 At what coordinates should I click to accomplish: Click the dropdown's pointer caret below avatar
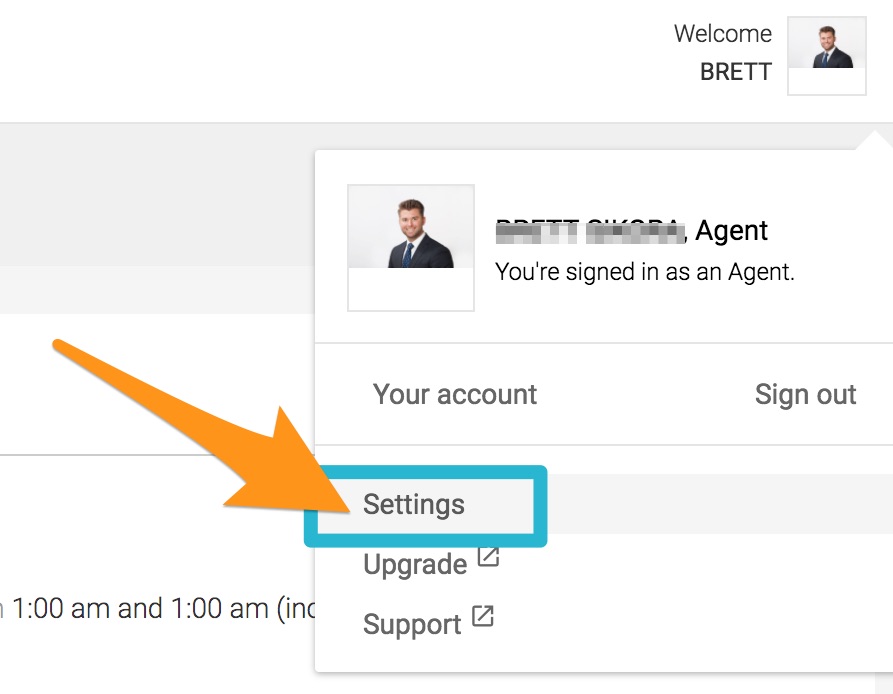pos(876,141)
